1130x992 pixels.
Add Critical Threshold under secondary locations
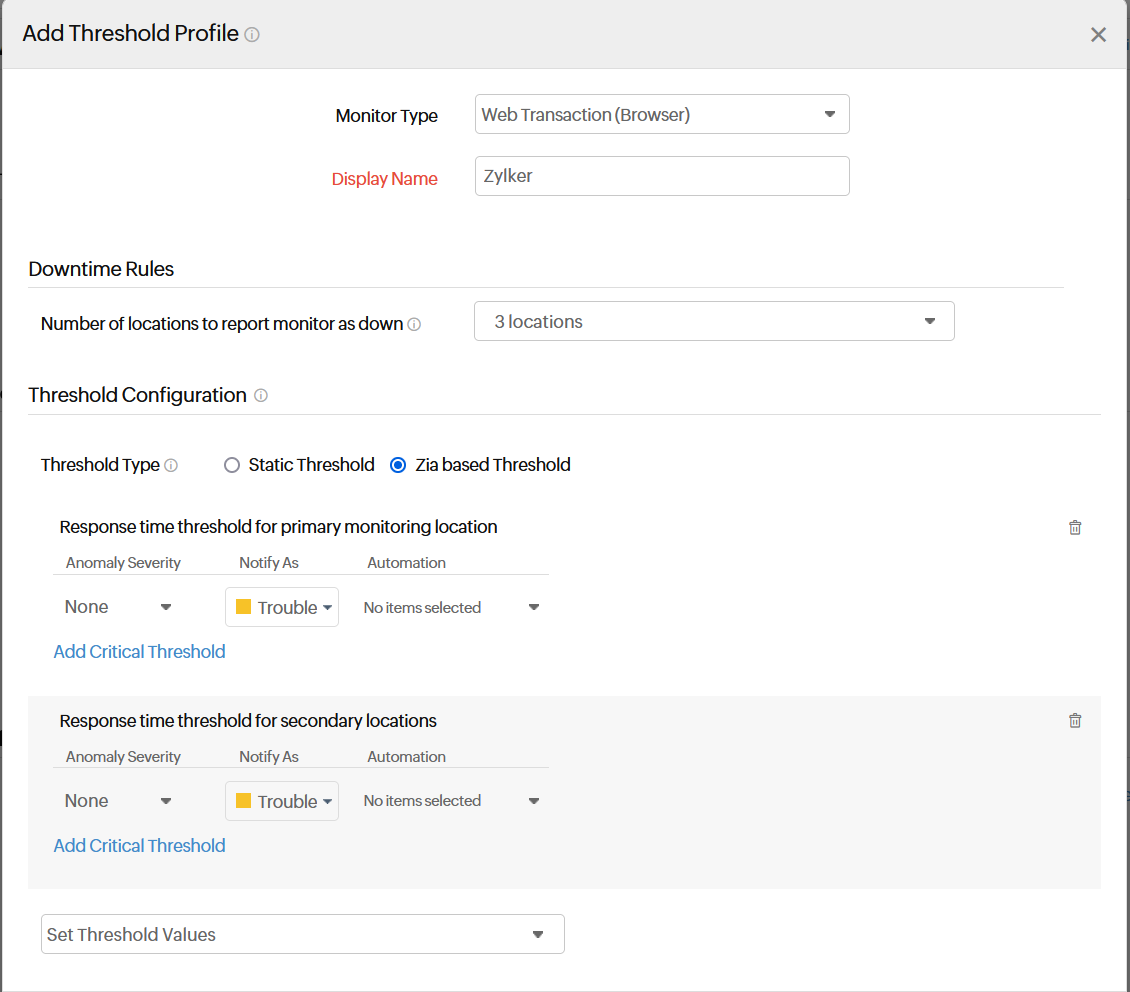[x=139, y=845]
